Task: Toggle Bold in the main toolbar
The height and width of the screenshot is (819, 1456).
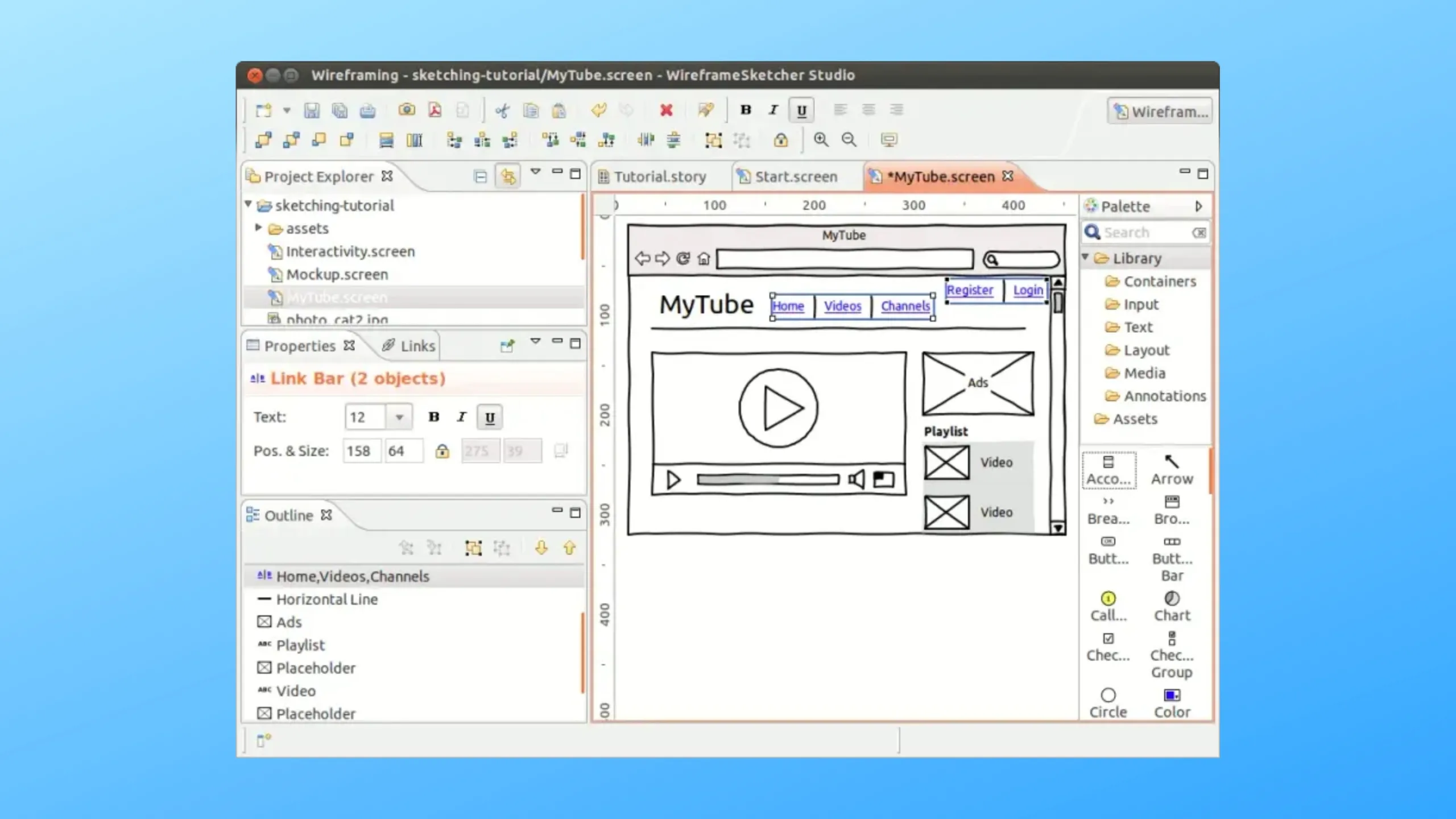Action: 746,110
